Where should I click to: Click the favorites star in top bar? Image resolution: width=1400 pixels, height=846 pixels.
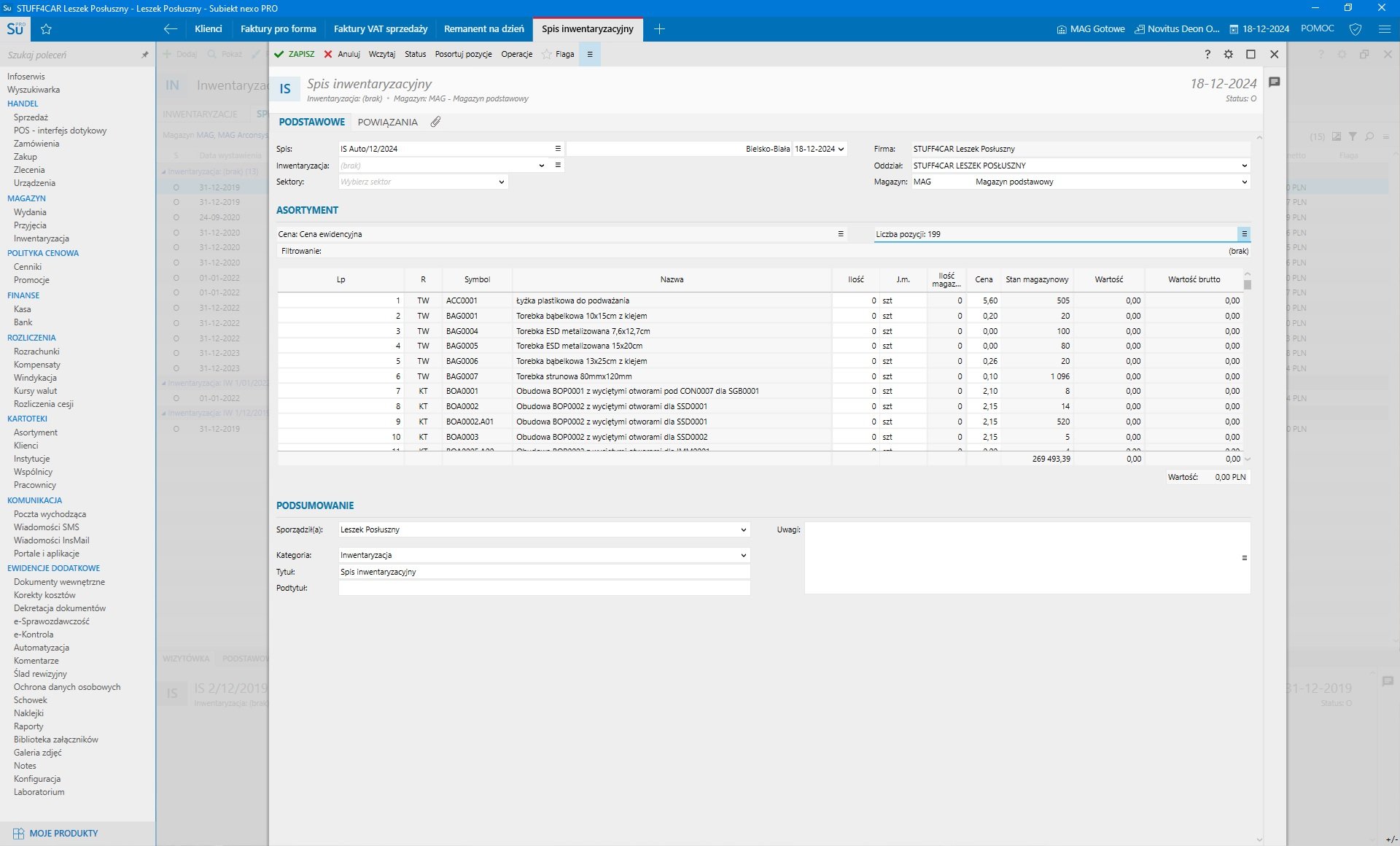point(47,29)
